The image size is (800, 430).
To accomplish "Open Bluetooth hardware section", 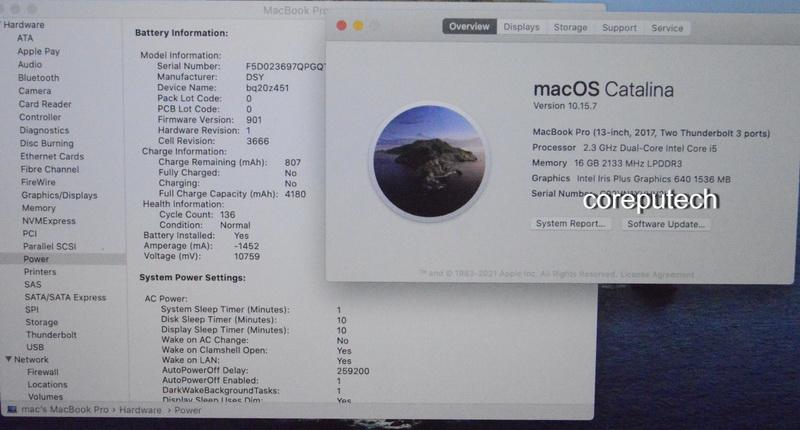I will [38, 78].
